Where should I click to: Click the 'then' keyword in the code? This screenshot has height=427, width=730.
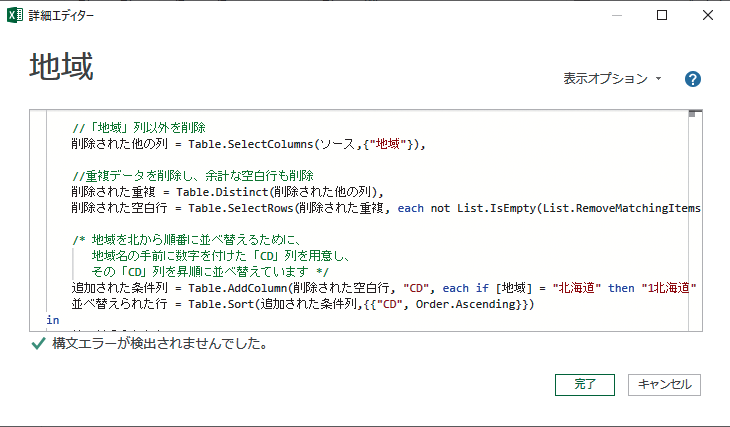pyautogui.click(x=621, y=288)
